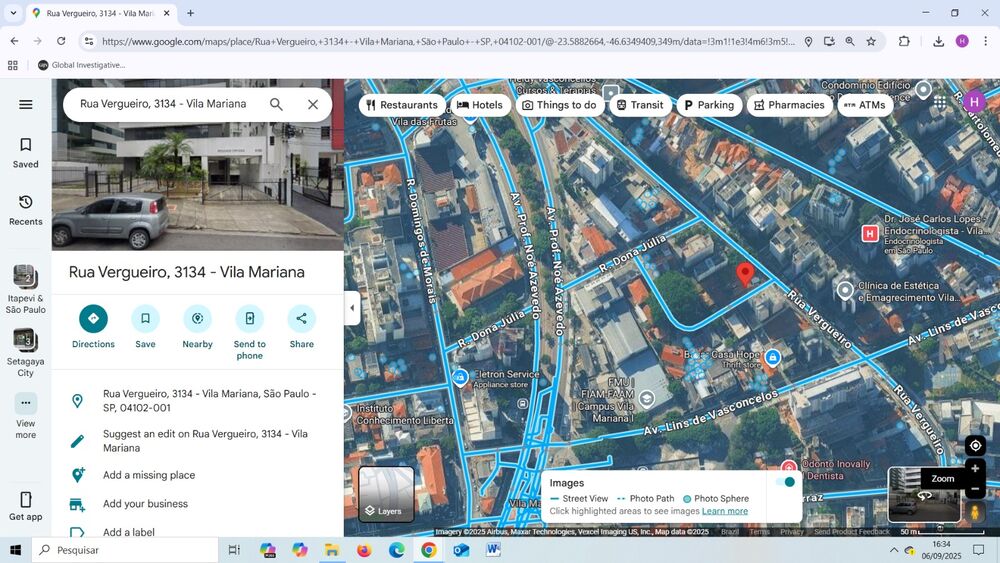Click Clínica de Estética place marker
Screen dimensions: 1000x563
(x=845, y=291)
